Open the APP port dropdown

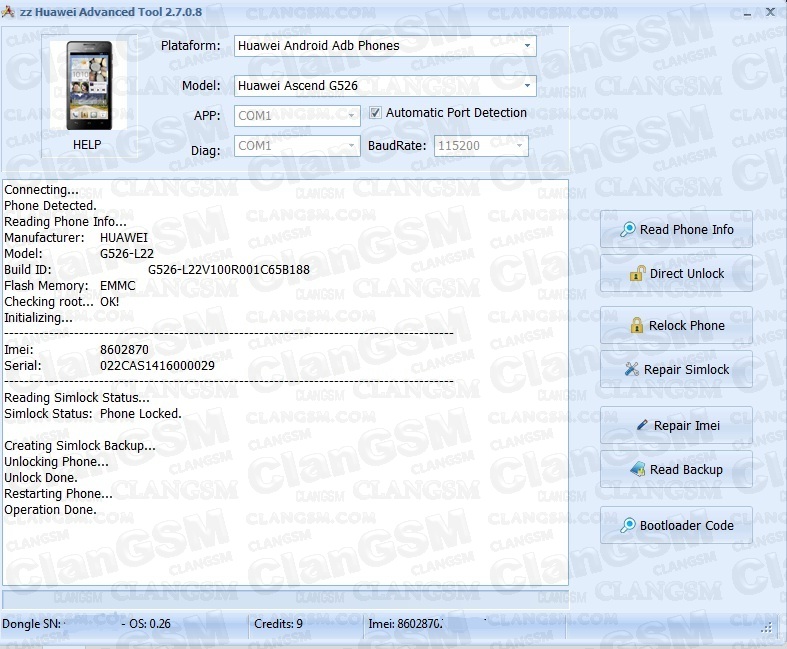351,116
